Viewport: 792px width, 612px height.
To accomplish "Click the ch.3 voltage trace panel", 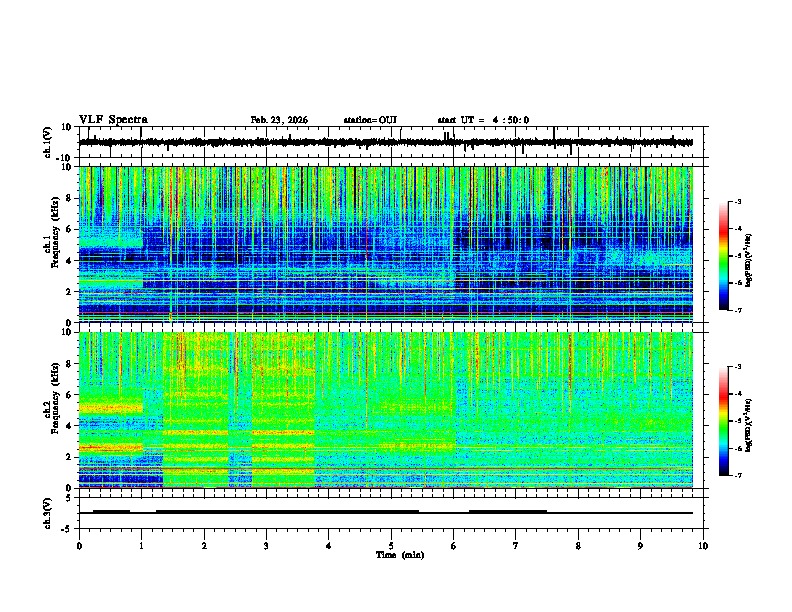I will click(393, 513).
